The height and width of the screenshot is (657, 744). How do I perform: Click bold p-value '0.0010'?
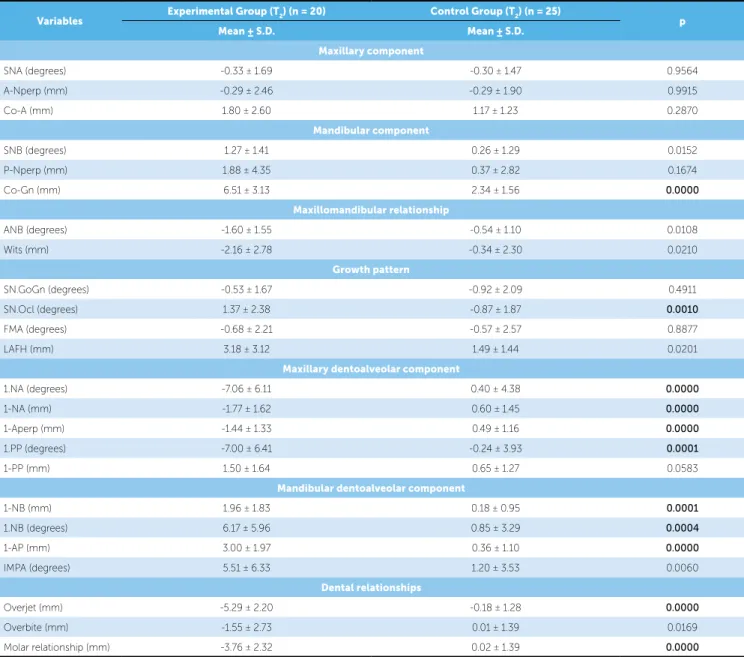[682, 309]
